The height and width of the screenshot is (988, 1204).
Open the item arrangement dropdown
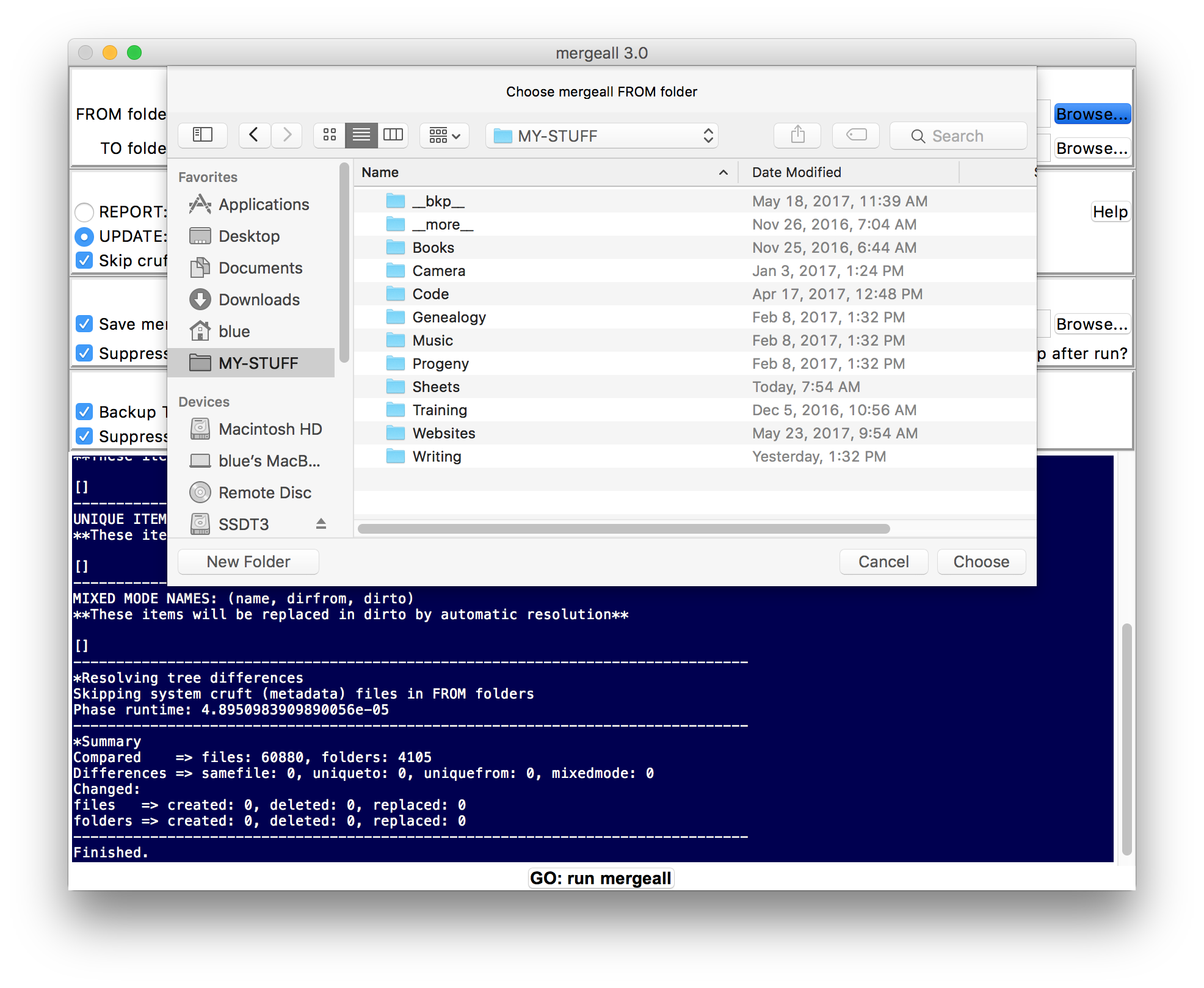click(x=444, y=135)
